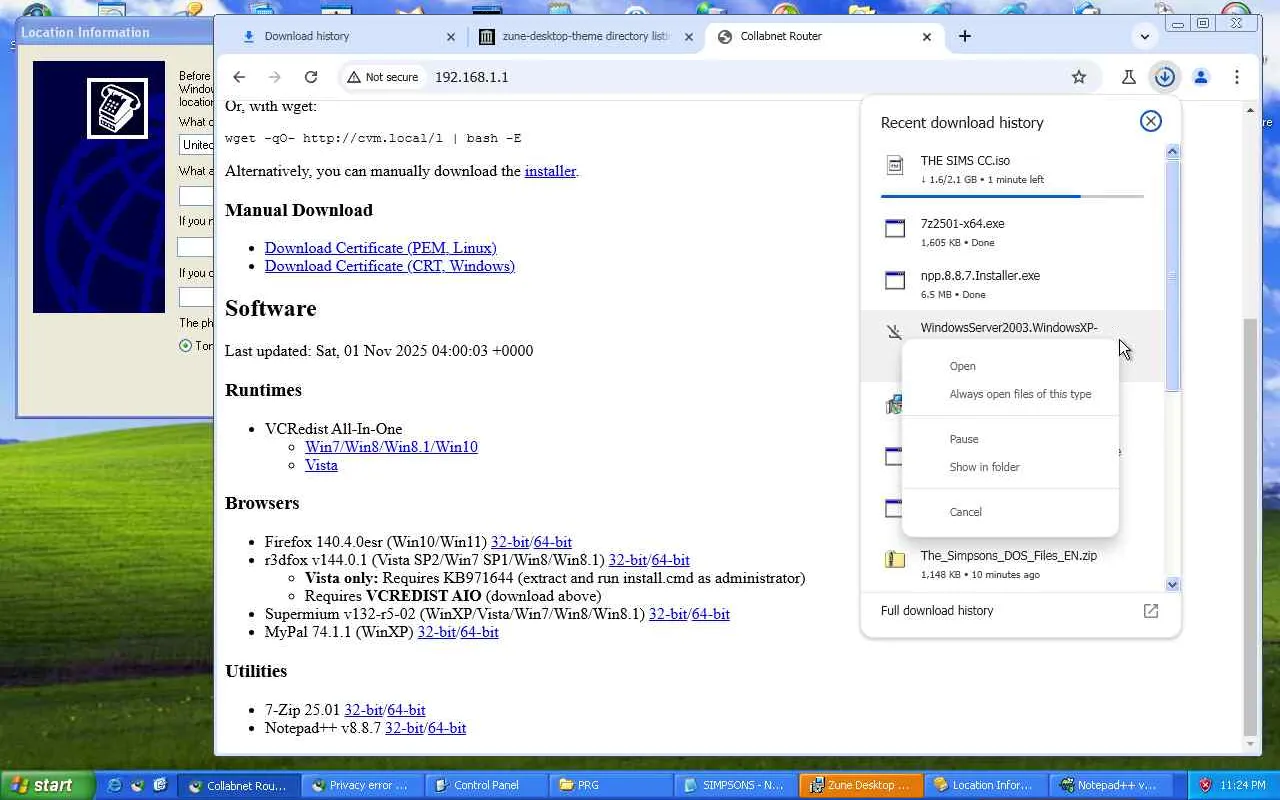Switch to SIMPSONS taskbar button
The height and width of the screenshot is (800, 1280).
(735, 785)
